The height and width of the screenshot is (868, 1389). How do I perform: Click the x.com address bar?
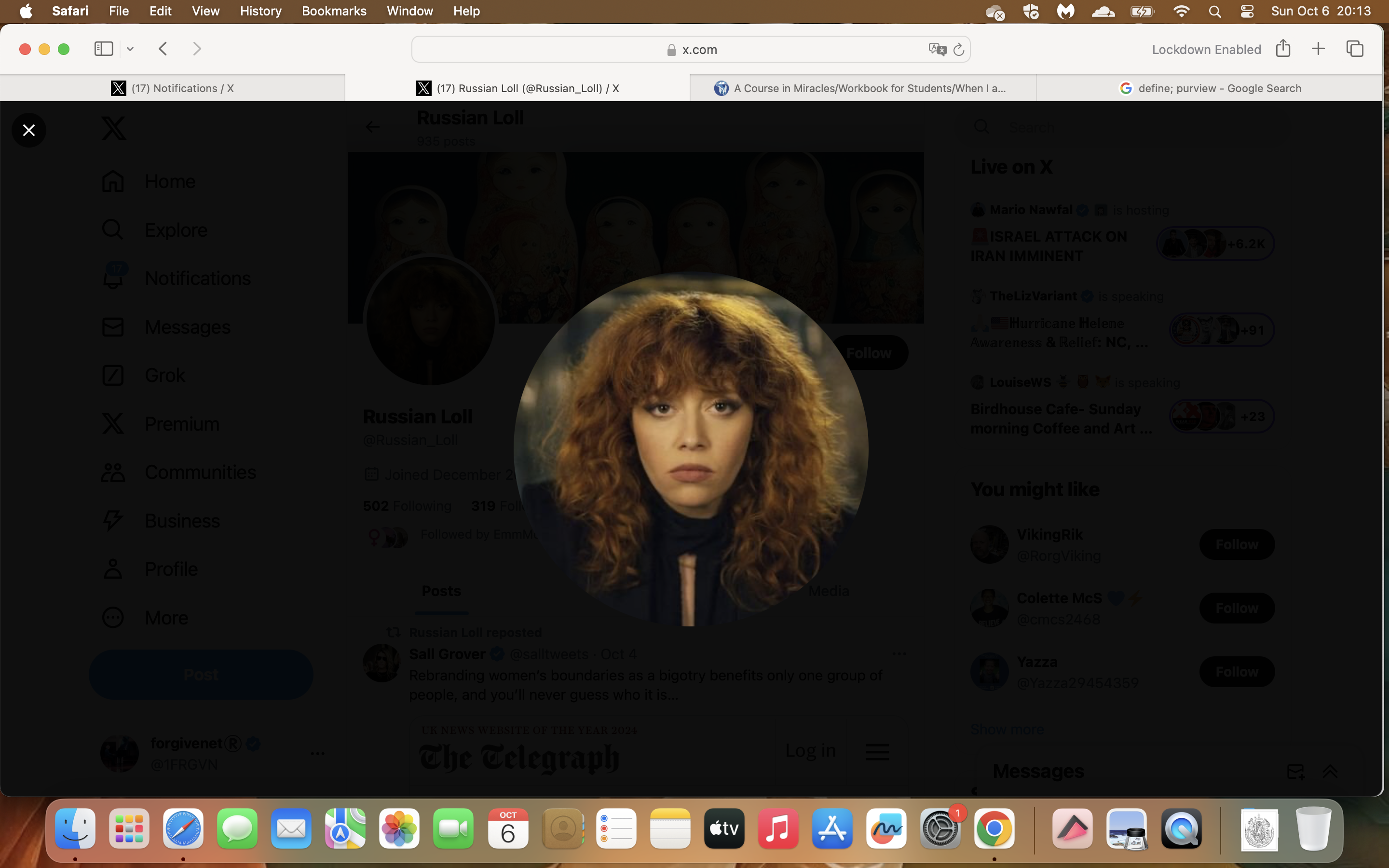tap(691, 49)
